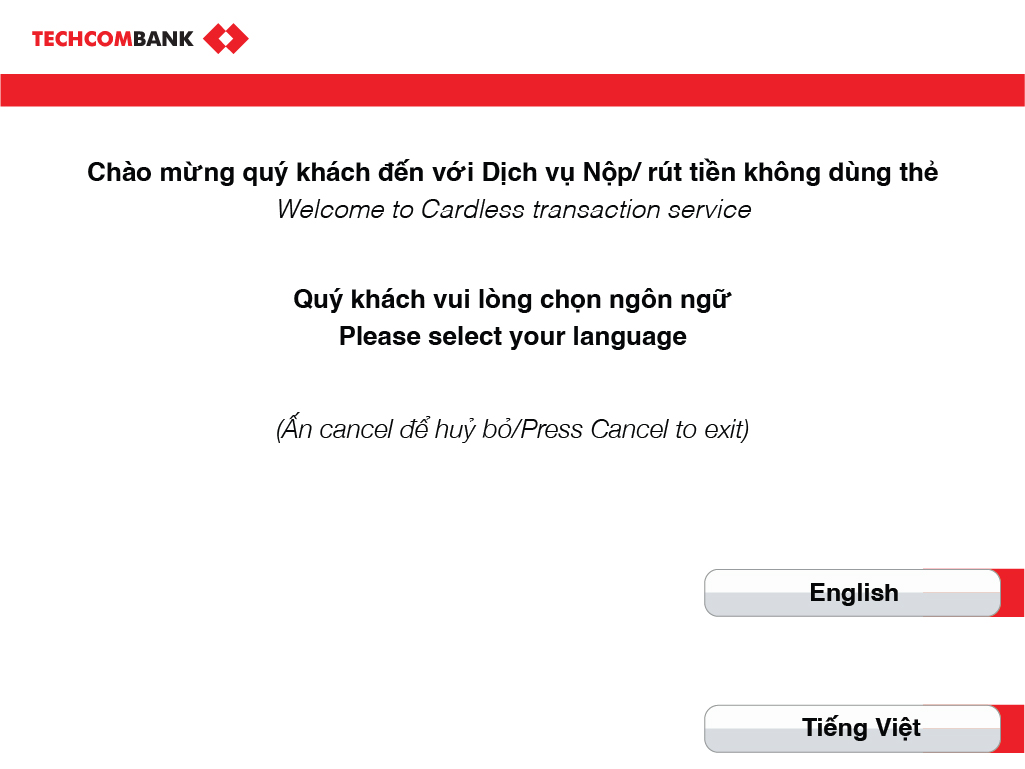Image resolution: width=1025 pixels, height=769 pixels.
Task: Click the word "Cardless" in subtitle
Action: tap(472, 210)
